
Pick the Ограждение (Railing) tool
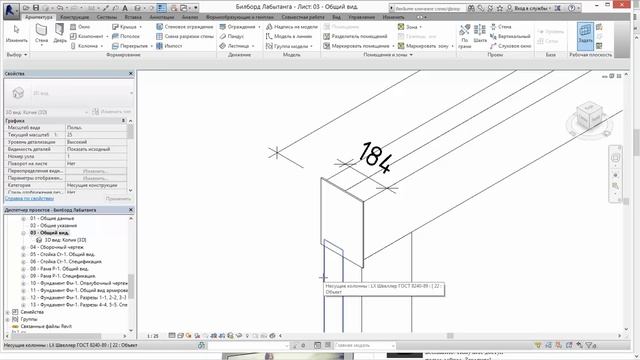point(237,27)
